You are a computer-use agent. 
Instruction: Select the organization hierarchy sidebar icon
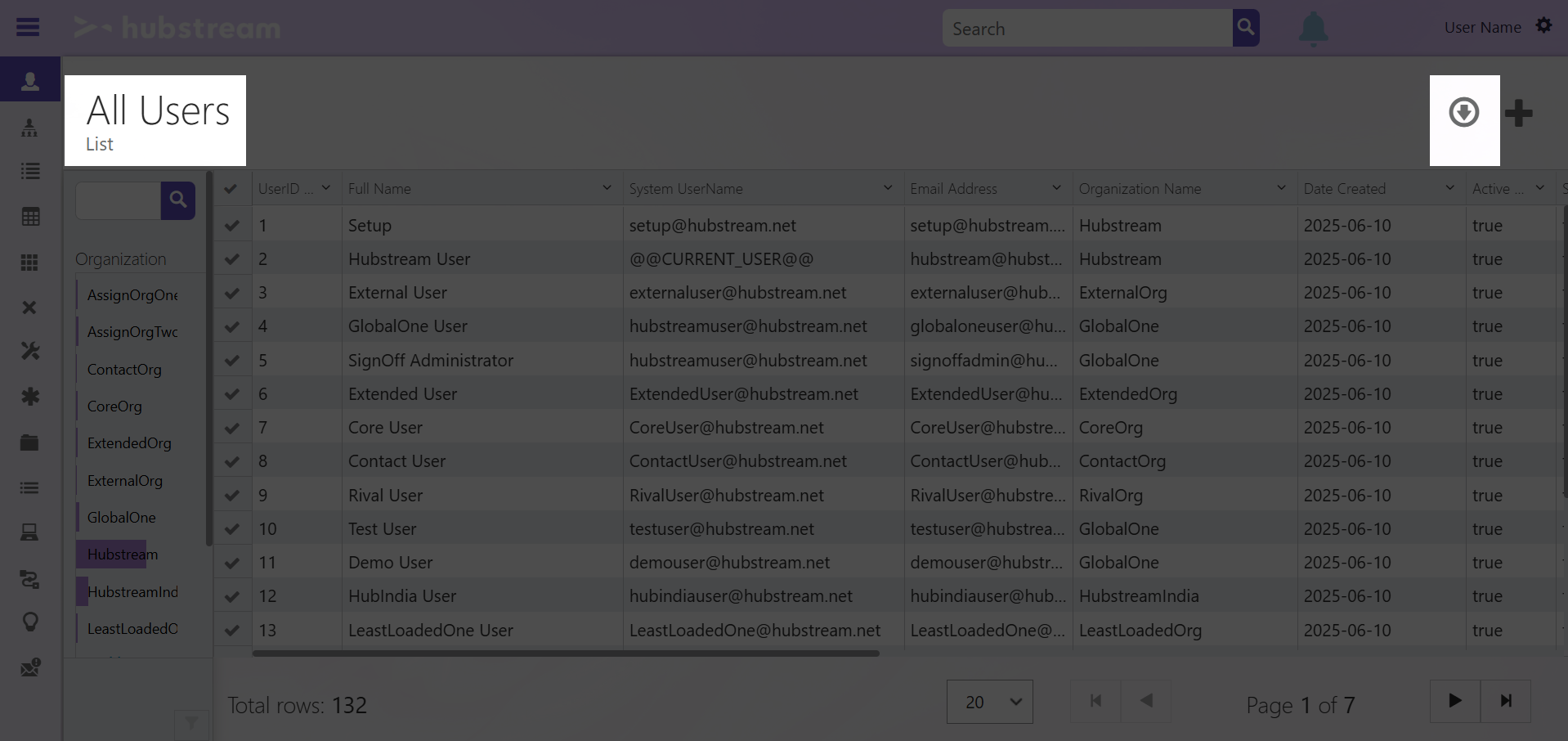tap(29, 127)
